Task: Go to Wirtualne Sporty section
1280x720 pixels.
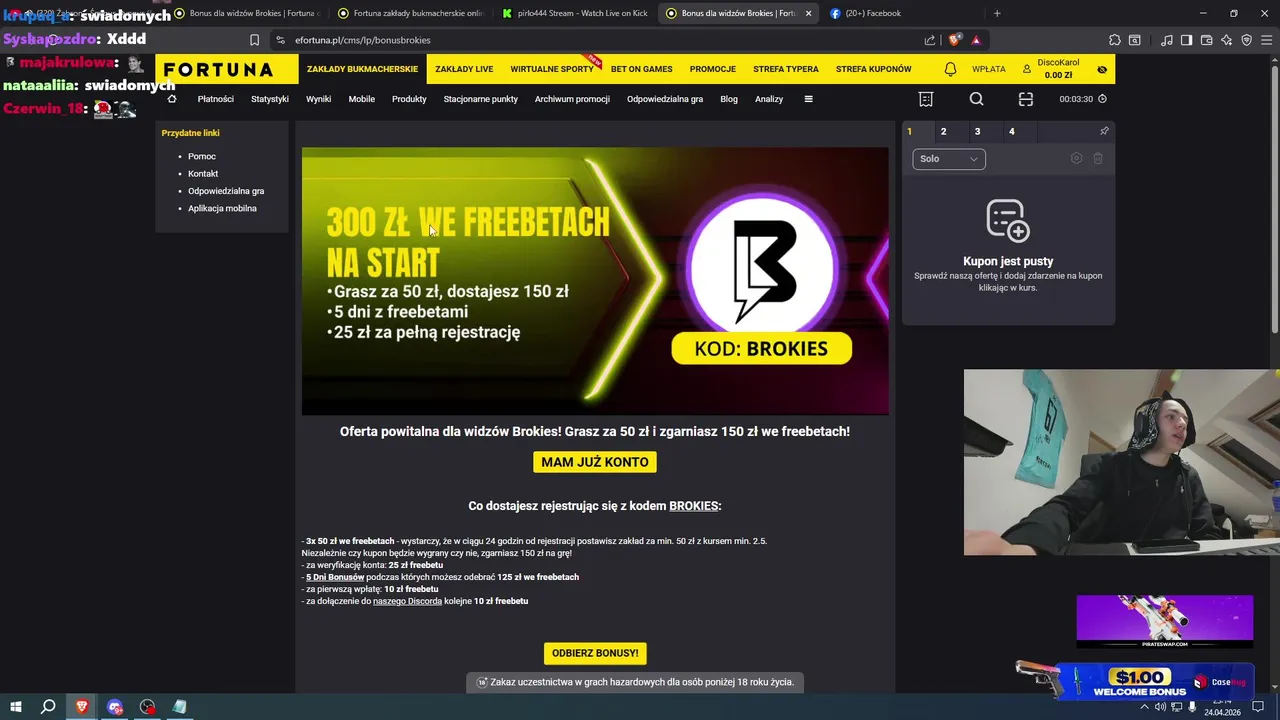Action: click(552, 69)
